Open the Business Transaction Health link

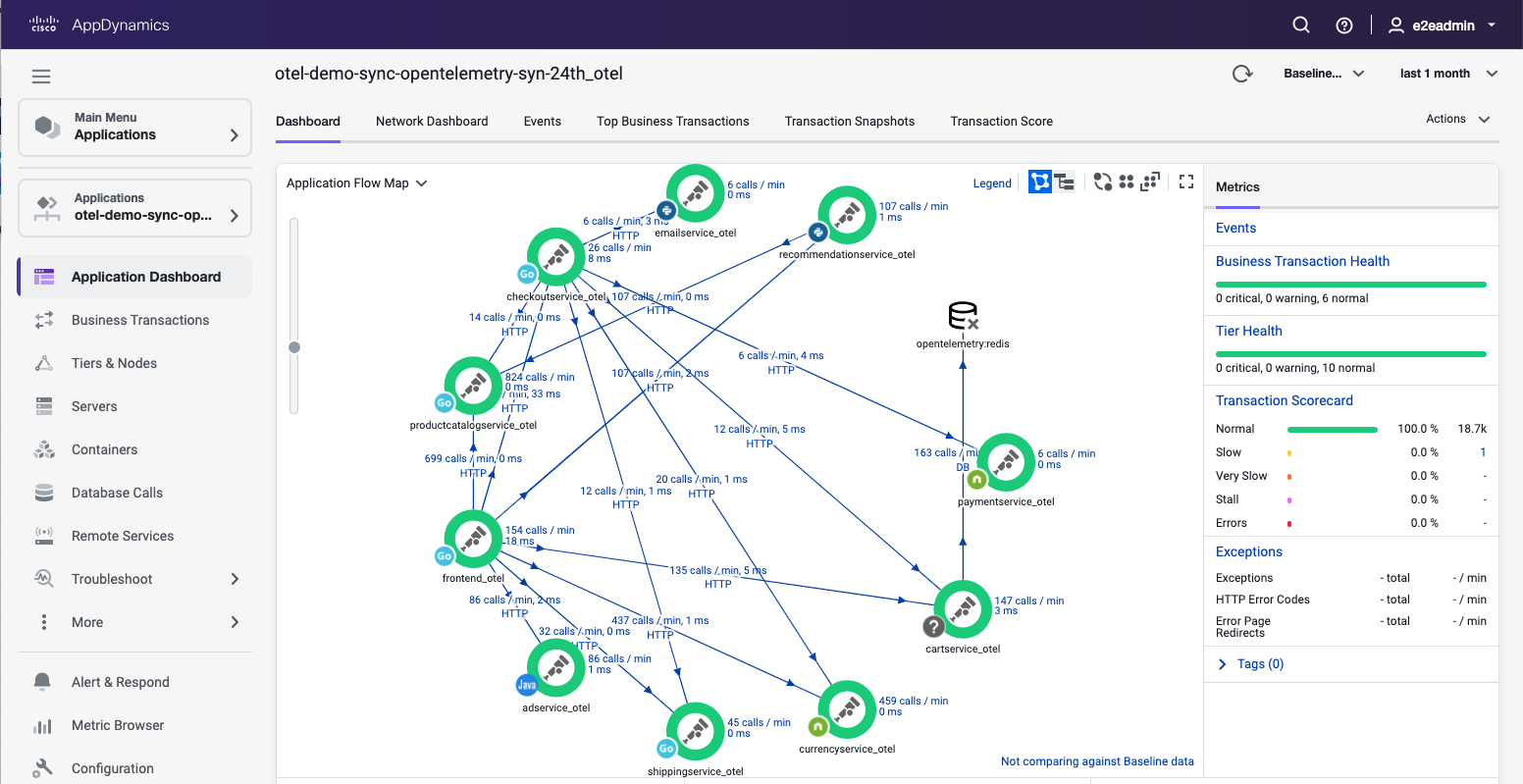pyautogui.click(x=1302, y=261)
